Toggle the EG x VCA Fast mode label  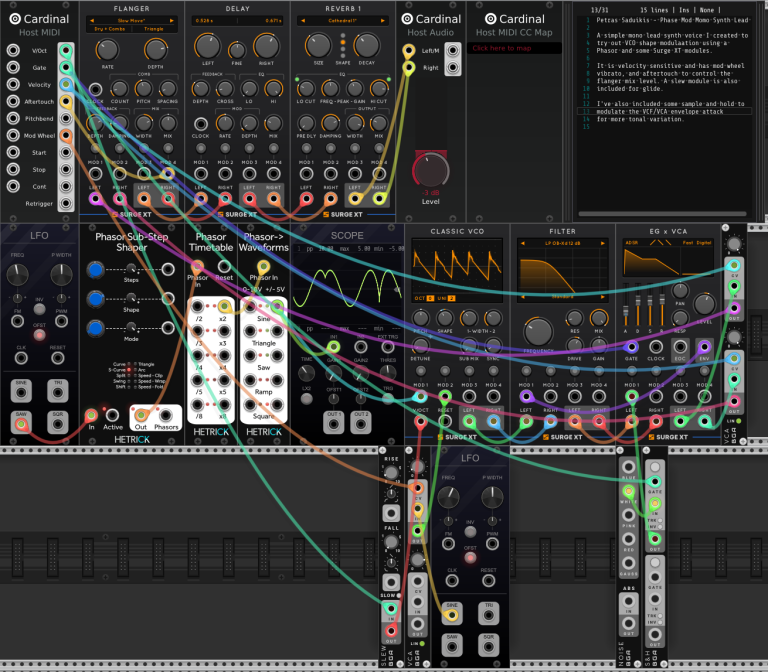(688, 243)
